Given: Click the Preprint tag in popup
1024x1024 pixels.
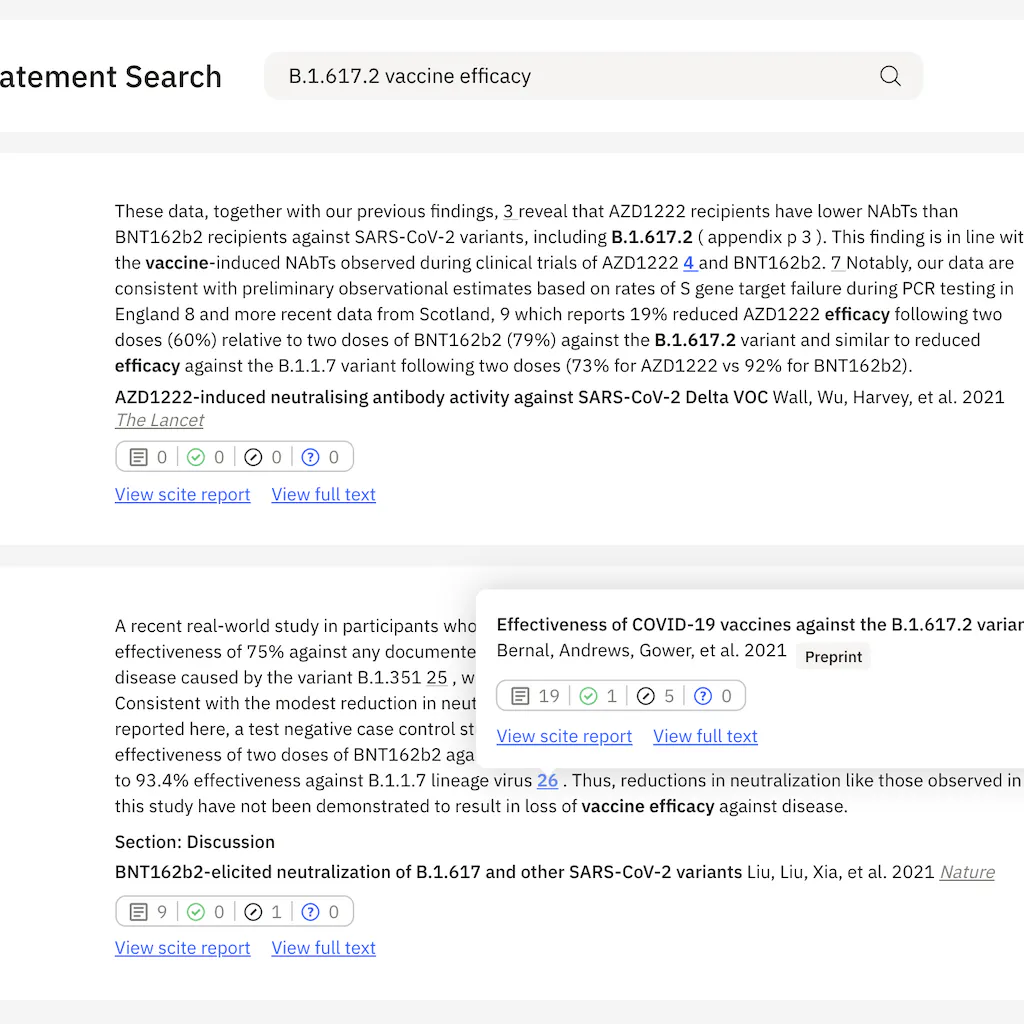Looking at the screenshot, I should [833, 657].
